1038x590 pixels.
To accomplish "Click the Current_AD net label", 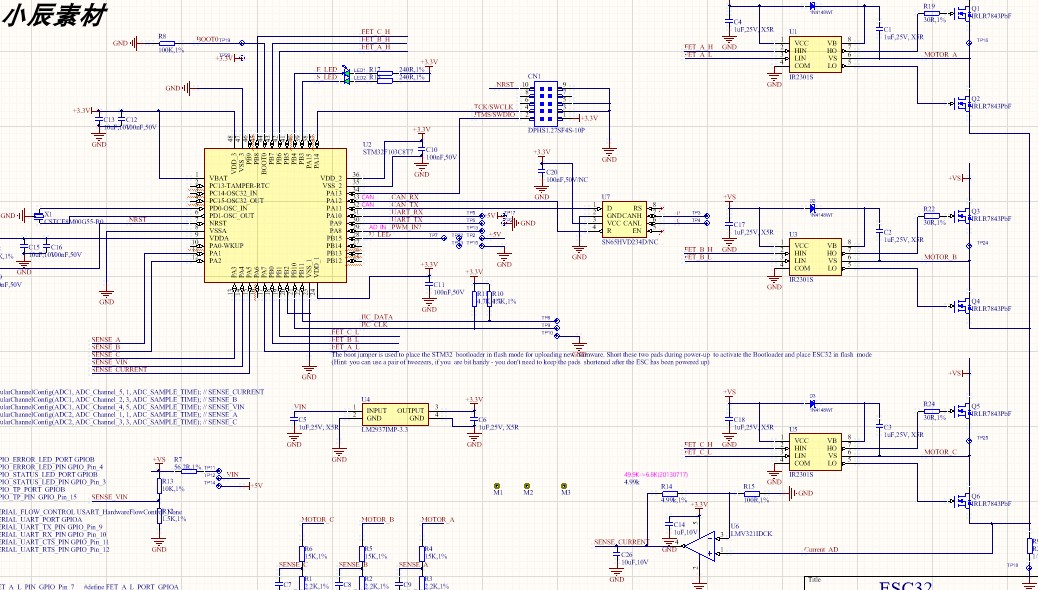I will click(821, 550).
